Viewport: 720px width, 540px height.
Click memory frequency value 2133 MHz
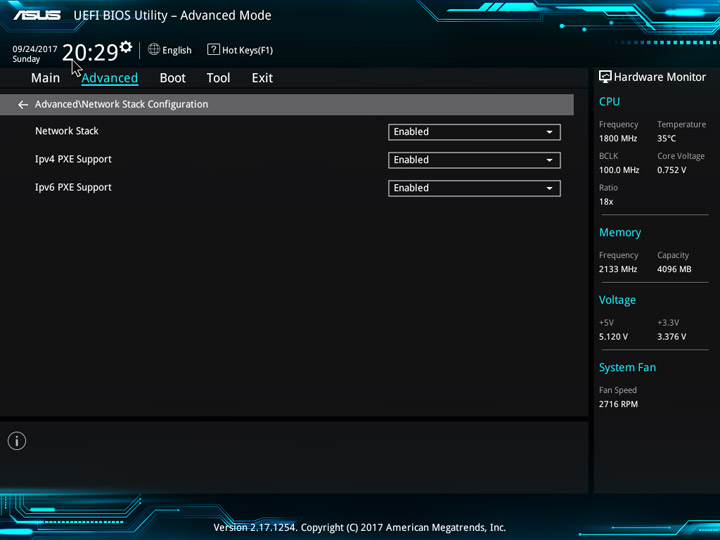[618, 269]
